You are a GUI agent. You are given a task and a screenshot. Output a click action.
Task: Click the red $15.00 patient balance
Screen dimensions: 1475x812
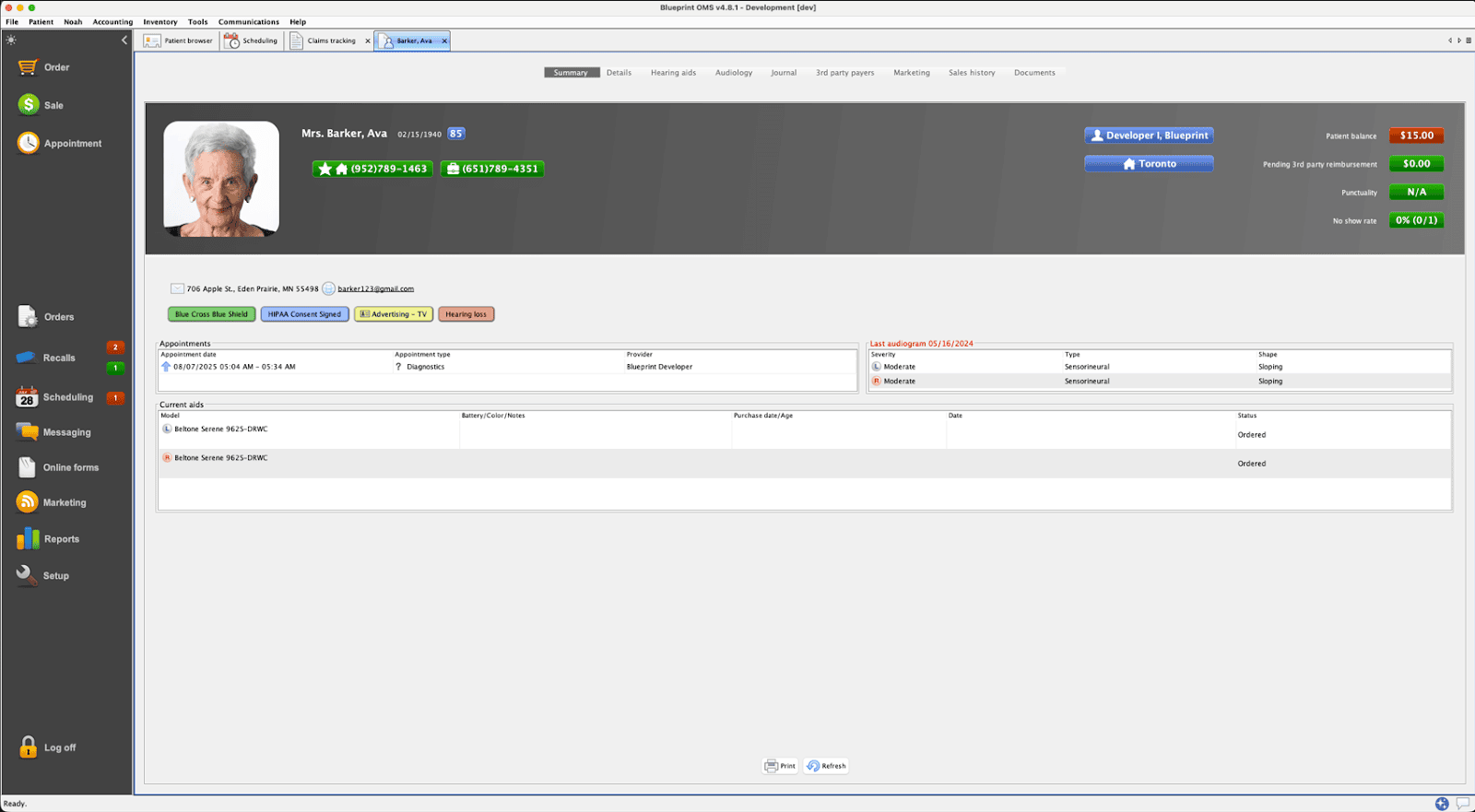point(1416,135)
